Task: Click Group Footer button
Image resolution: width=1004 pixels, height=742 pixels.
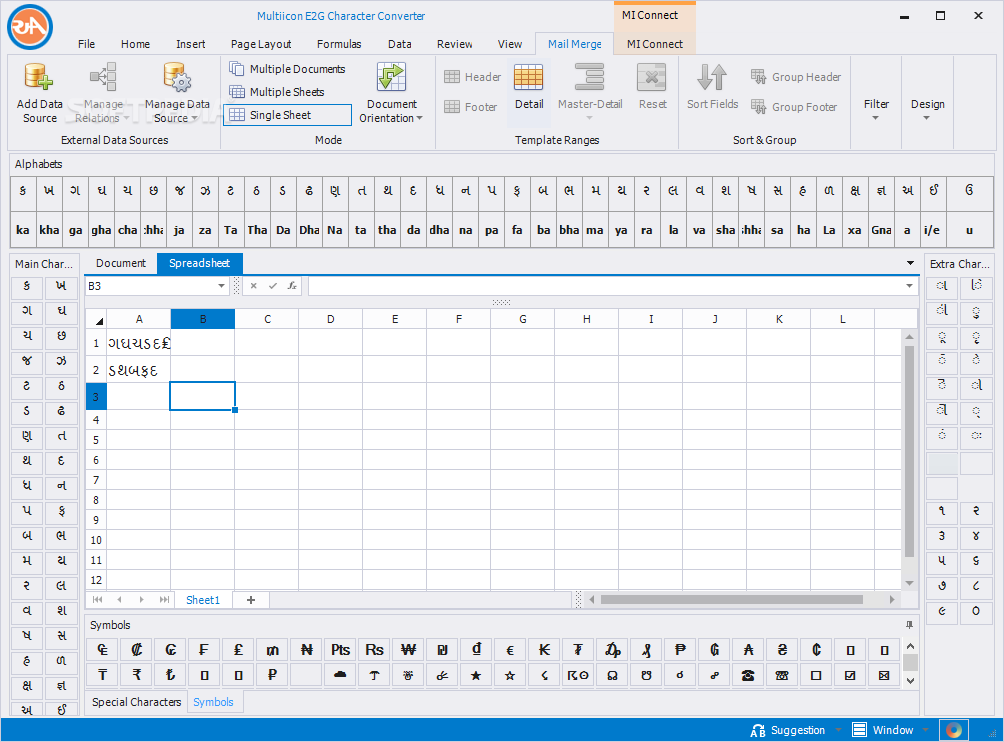Action: 794,107
